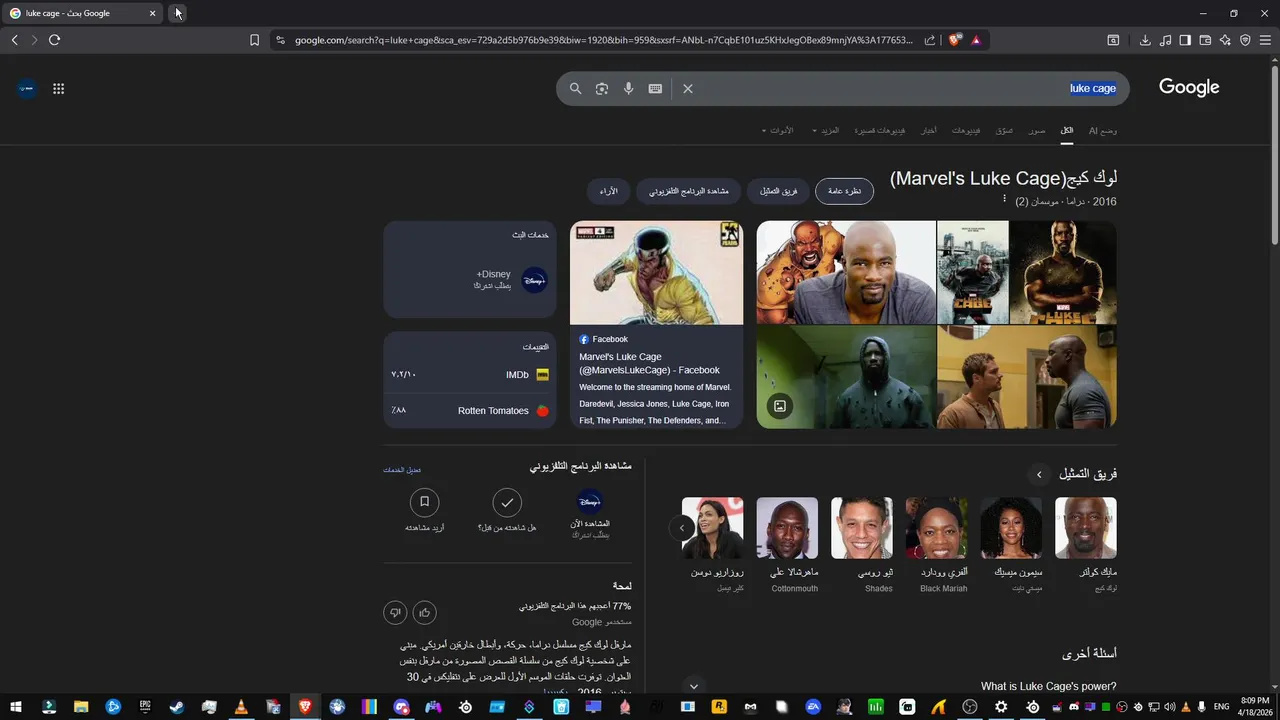Click تعديل الخدمات edit services link

[x=402, y=470]
